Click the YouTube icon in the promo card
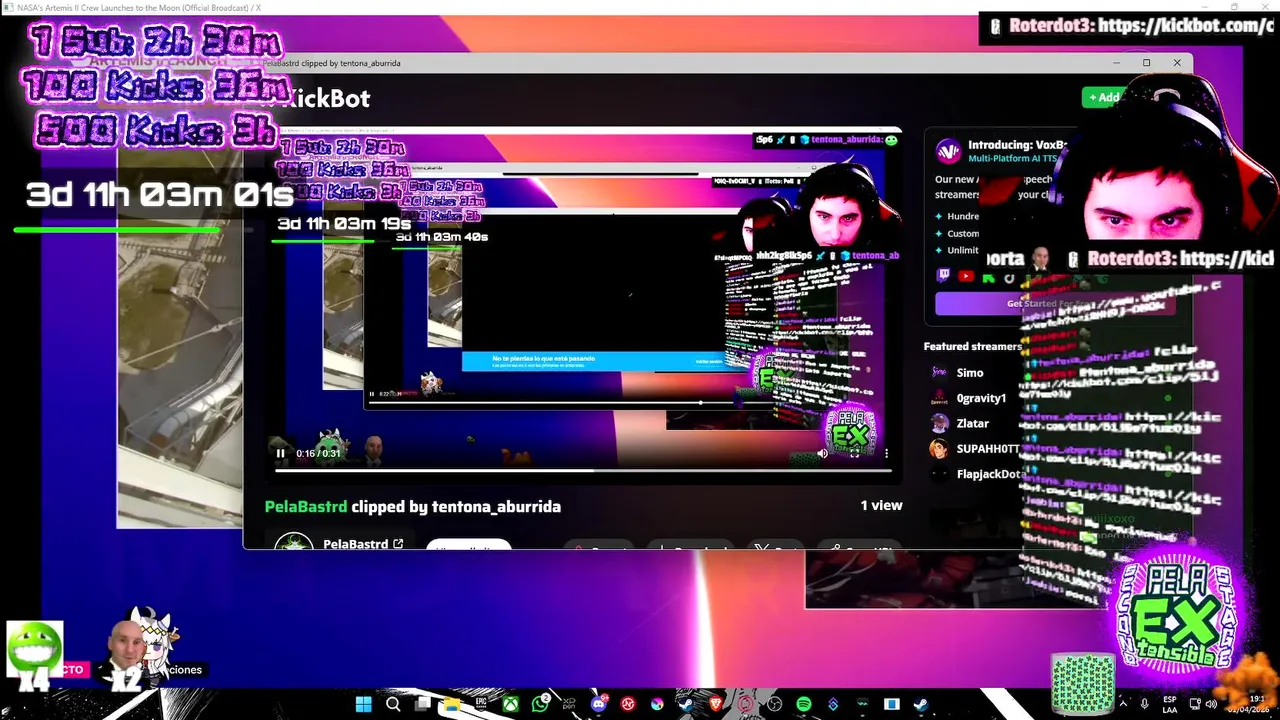 966,277
